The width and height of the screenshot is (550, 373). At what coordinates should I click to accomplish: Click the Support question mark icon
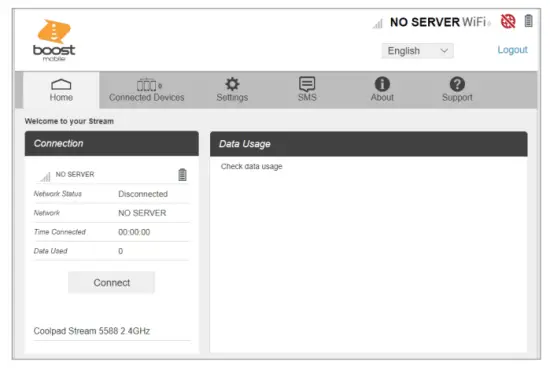457,84
